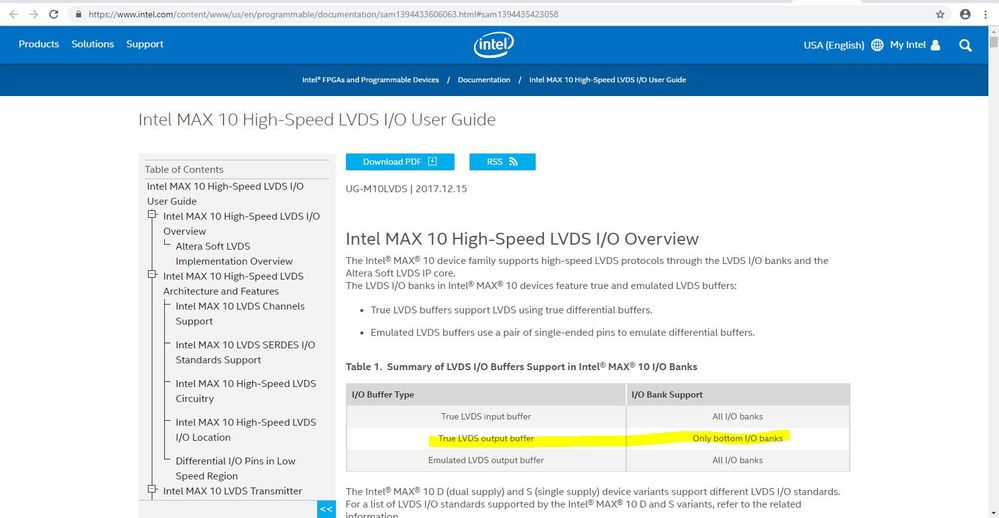
Task: Open the Chrome three-dot menu
Action: pos(985,14)
